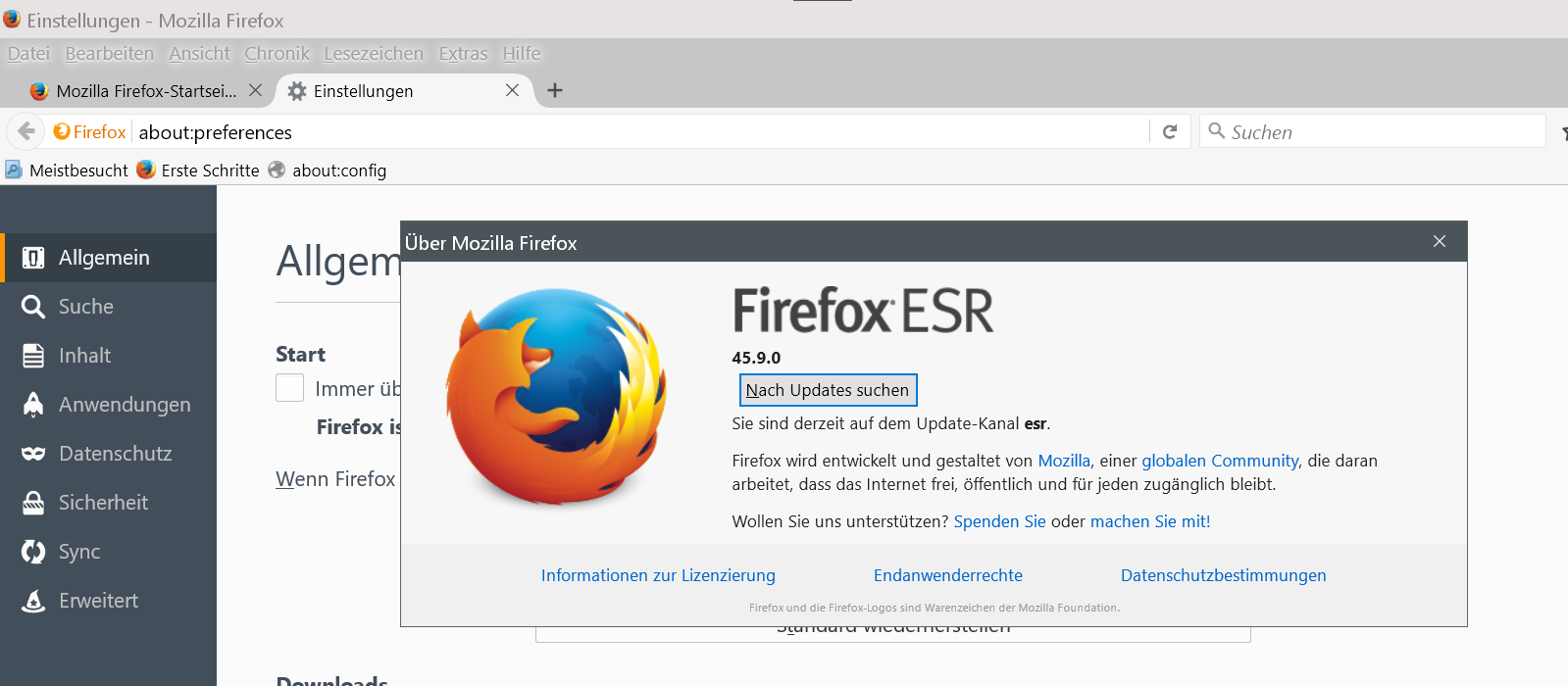Screen dimensions: 1568x686
Task: Select the Inhalt label in the sidebar
Action: tap(84, 356)
